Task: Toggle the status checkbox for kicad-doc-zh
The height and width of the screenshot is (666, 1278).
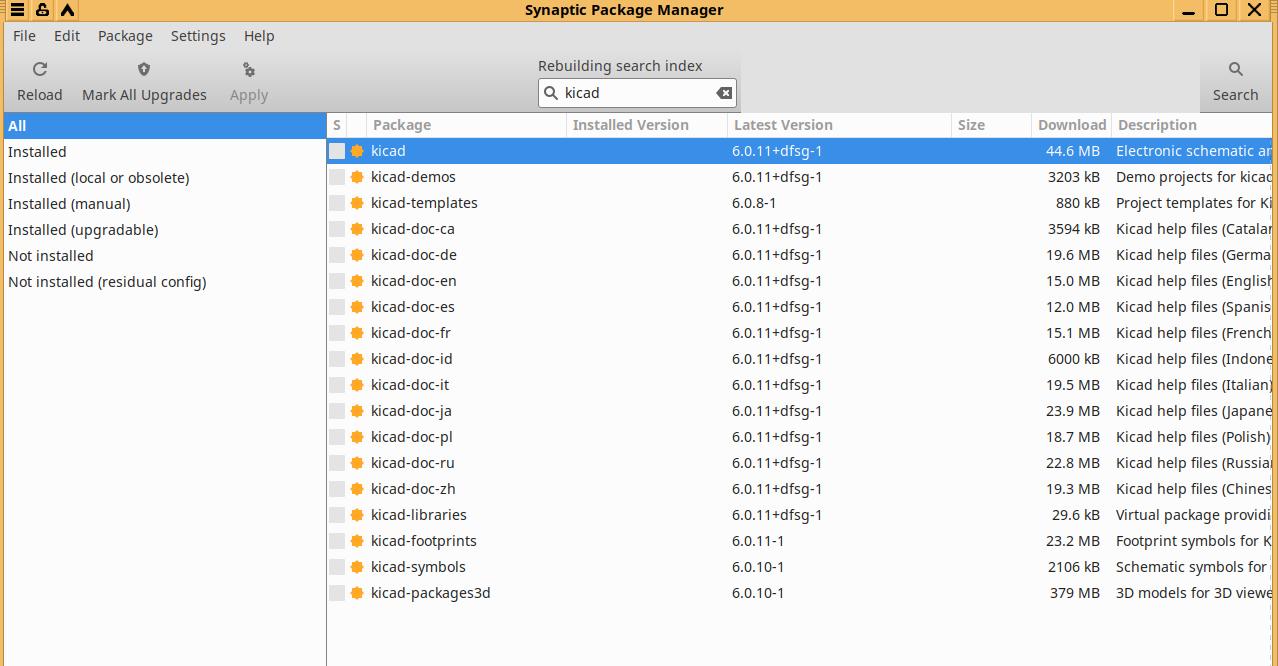Action: [x=337, y=489]
